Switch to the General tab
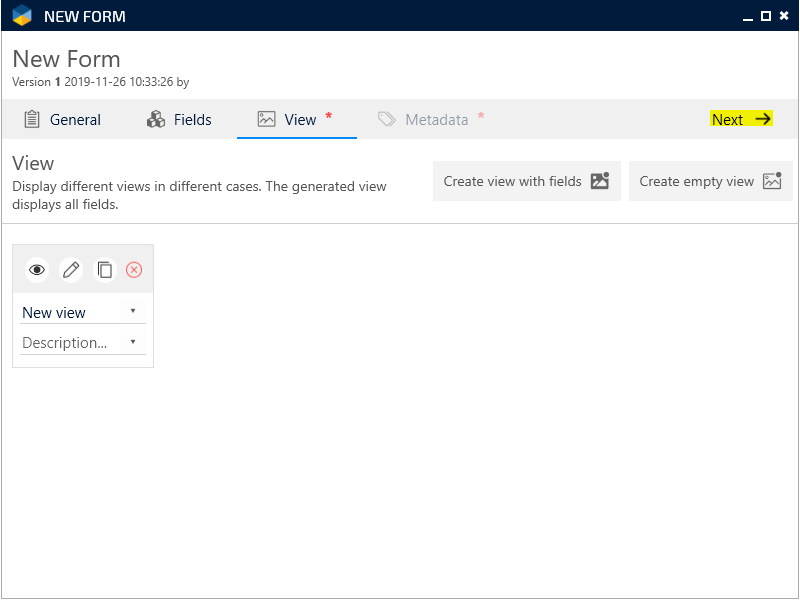800x600 pixels. click(75, 120)
